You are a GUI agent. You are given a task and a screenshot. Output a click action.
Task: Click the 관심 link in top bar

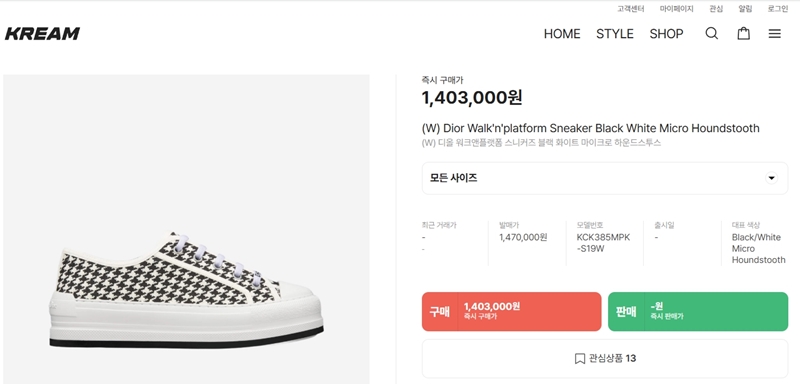tap(716, 9)
